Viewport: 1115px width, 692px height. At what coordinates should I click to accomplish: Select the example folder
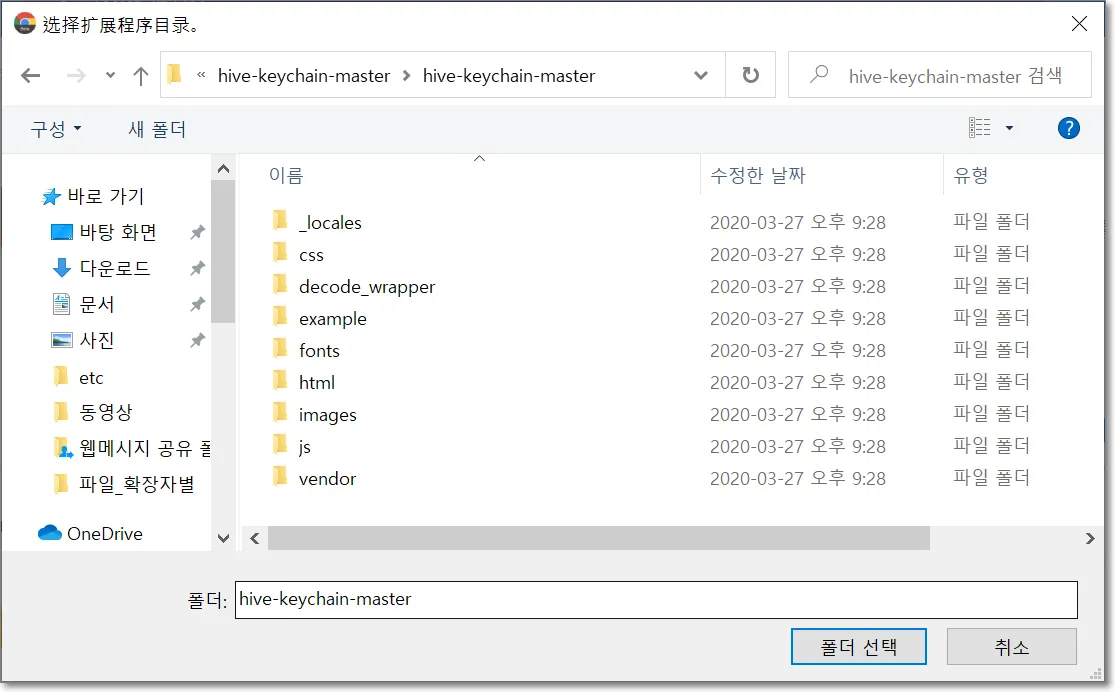coord(332,319)
